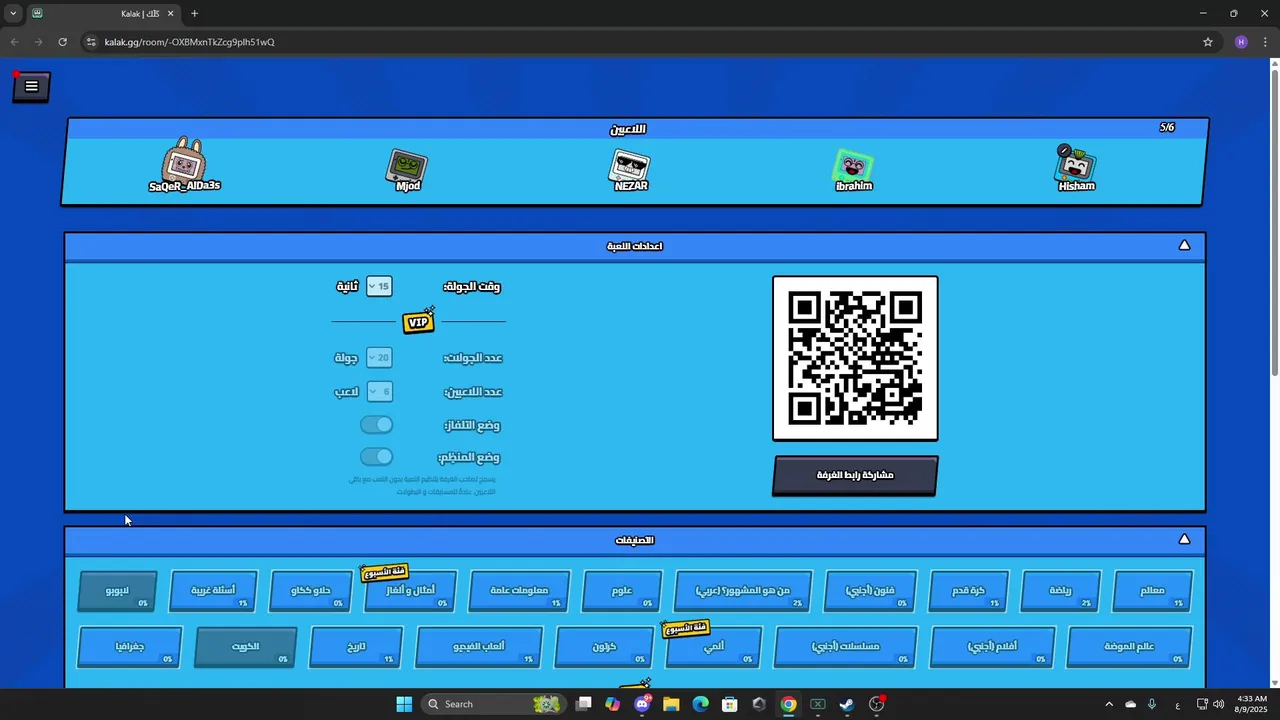Open Microsoft Store from the taskbar
Screen dimensions: 1280x720
coord(730,704)
